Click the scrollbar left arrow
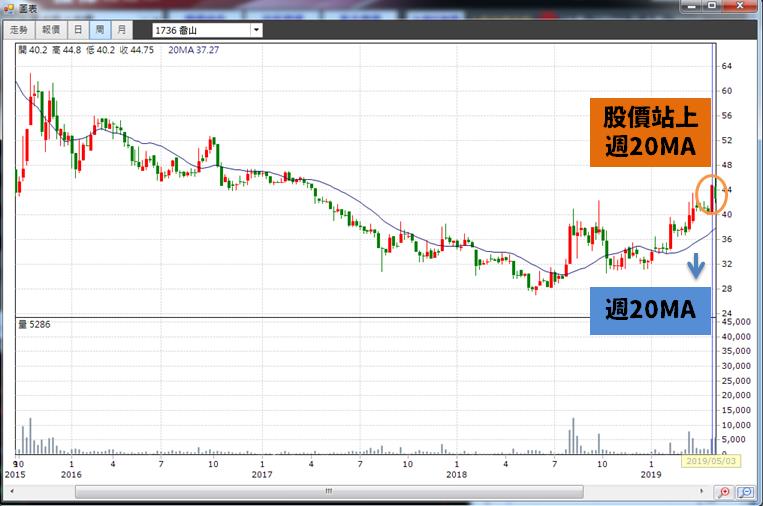 [x=12, y=491]
